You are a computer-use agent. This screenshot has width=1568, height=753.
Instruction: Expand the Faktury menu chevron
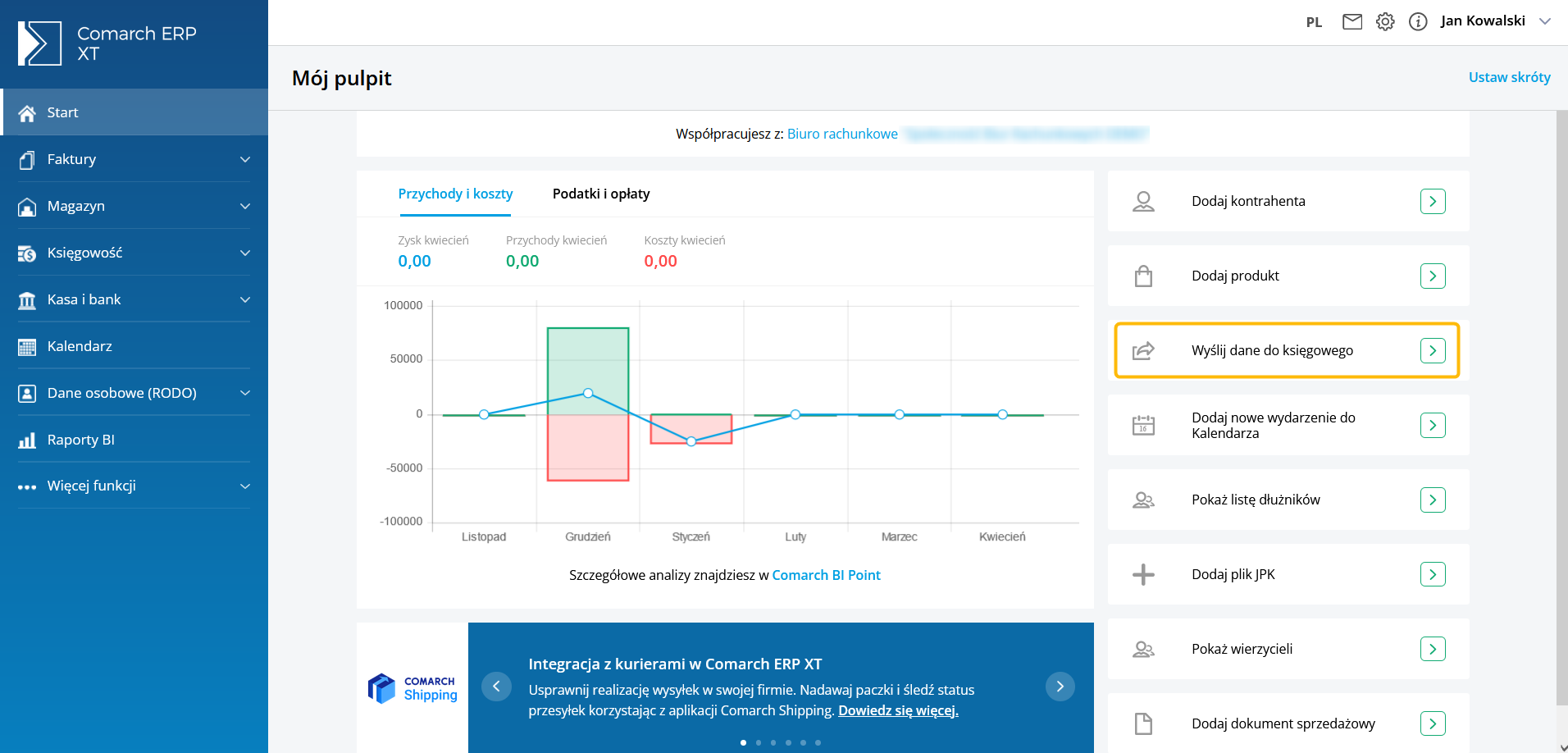(x=244, y=159)
